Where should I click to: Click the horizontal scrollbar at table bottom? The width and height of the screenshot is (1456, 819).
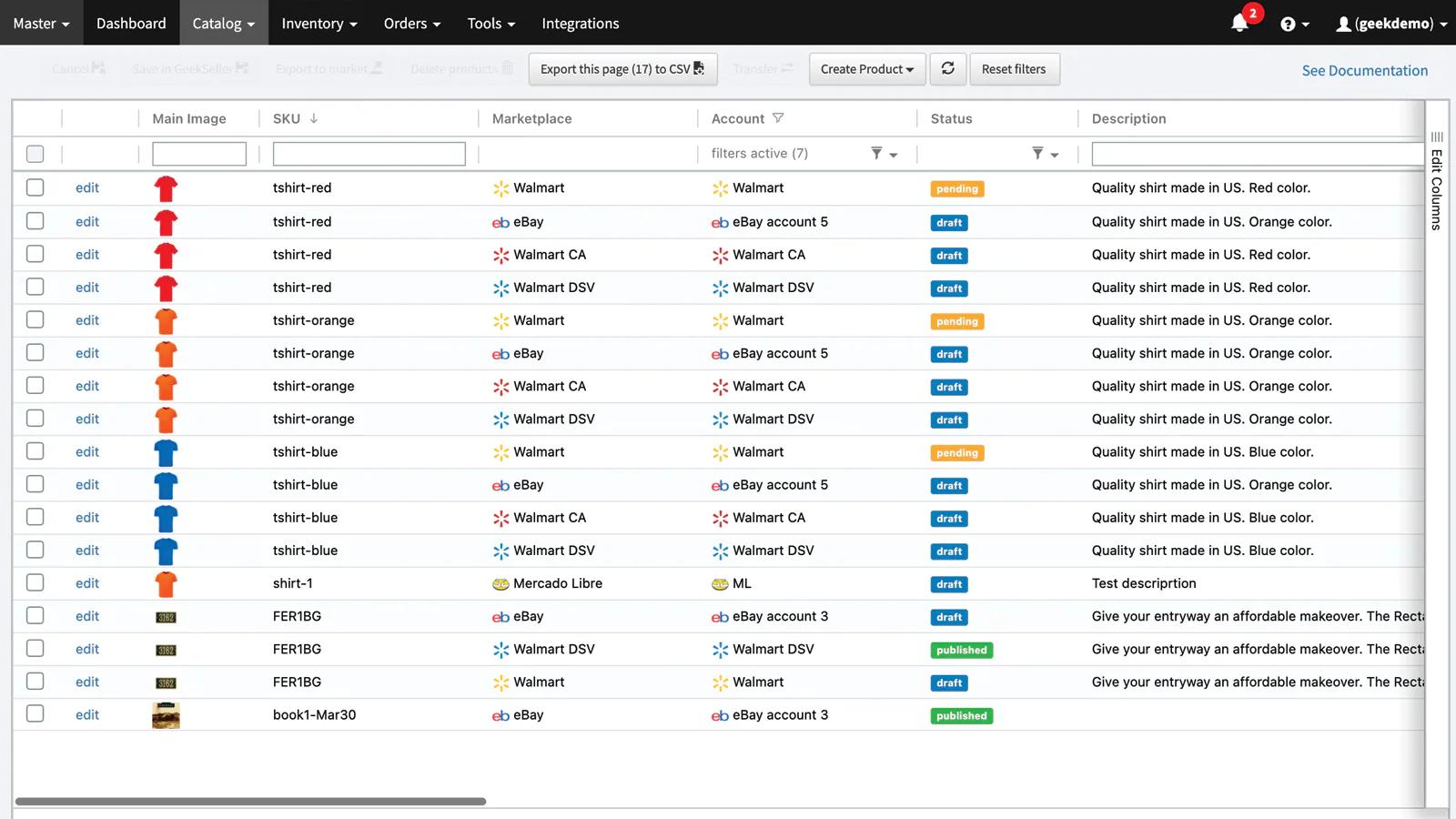[x=250, y=802]
